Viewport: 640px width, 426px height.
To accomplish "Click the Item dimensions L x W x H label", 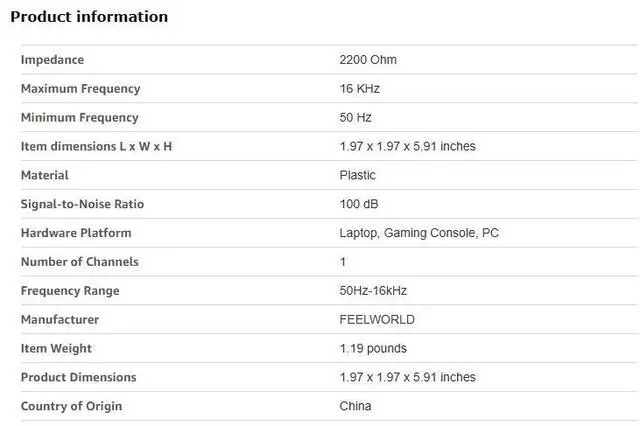I will 96,147.
